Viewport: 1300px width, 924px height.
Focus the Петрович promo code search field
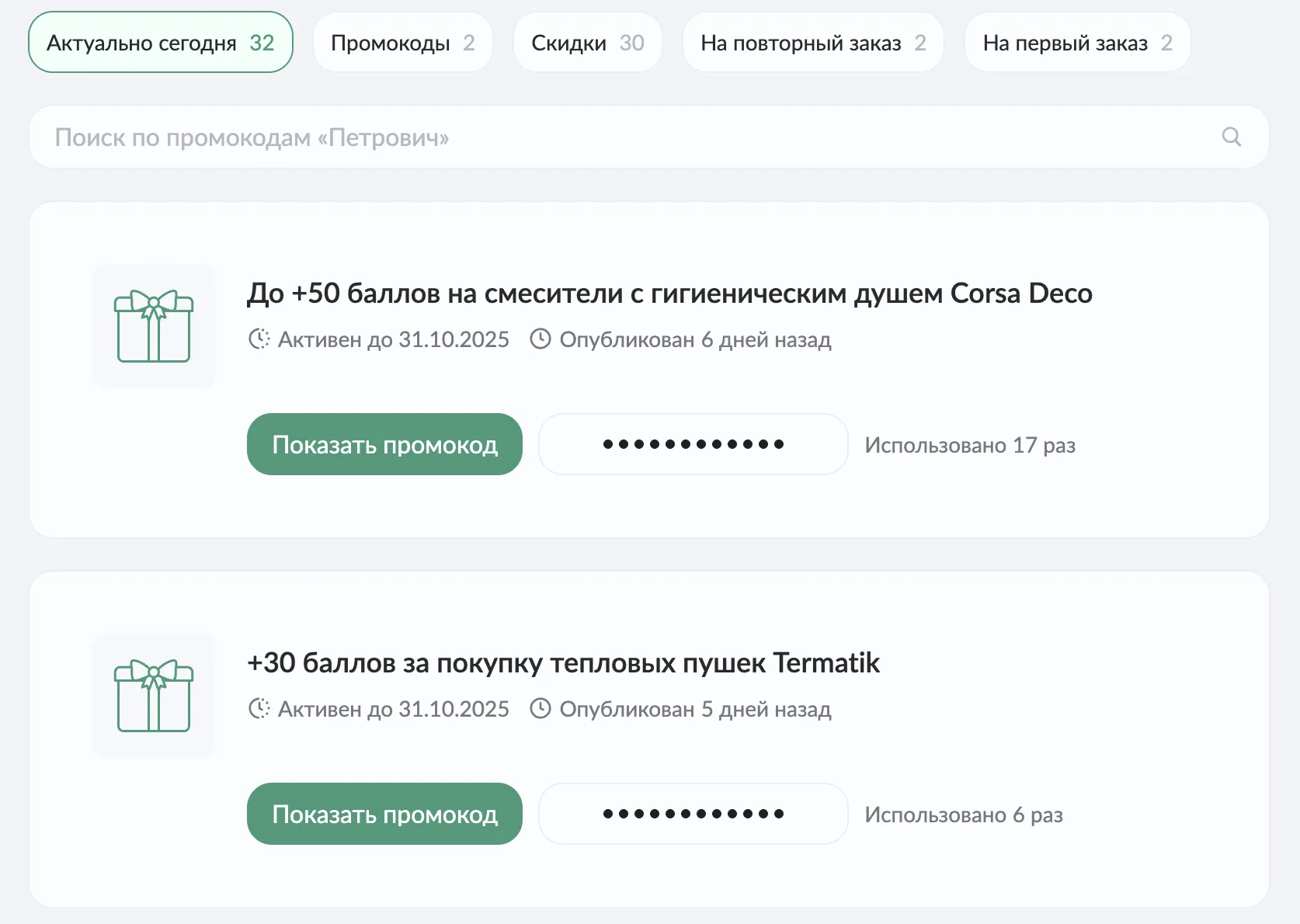(621, 137)
